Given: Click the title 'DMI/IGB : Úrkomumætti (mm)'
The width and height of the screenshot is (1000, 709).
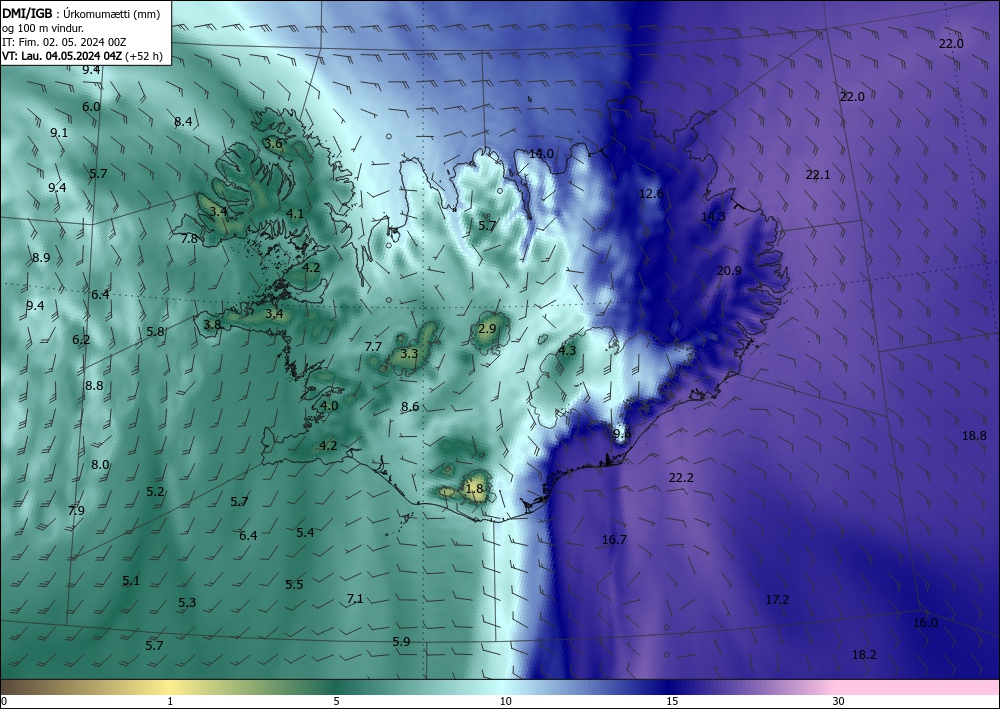Looking at the screenshot, I should tap(81, 14).
